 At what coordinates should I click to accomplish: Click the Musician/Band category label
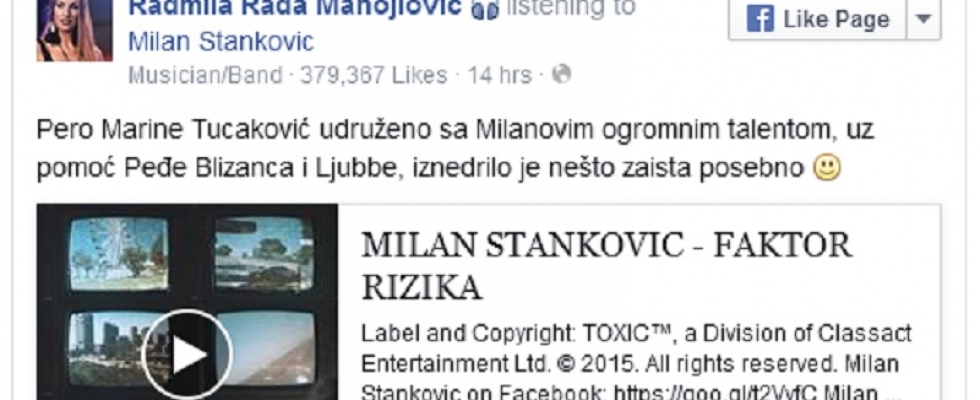[206, 76]
